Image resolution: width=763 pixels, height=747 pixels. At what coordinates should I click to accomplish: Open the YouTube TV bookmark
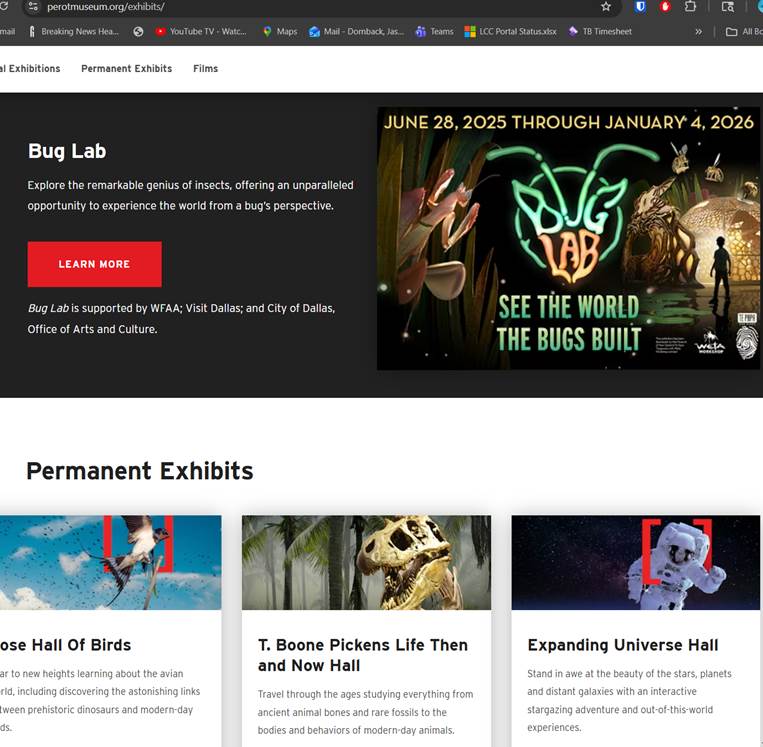point(201,32)
